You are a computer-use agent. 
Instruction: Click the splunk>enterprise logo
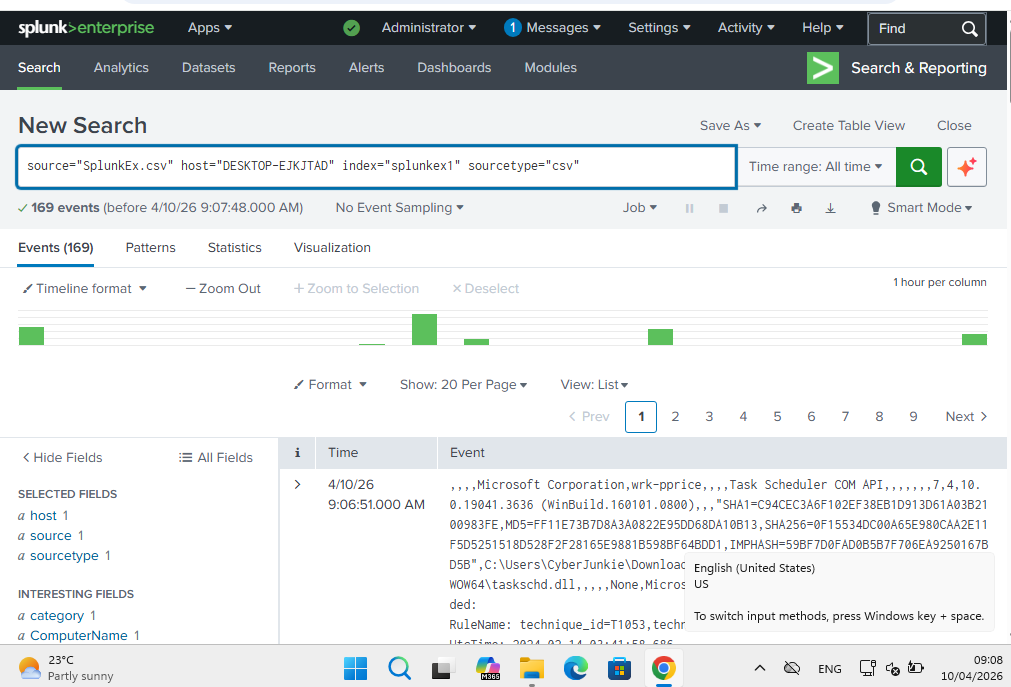click(86, 28)
